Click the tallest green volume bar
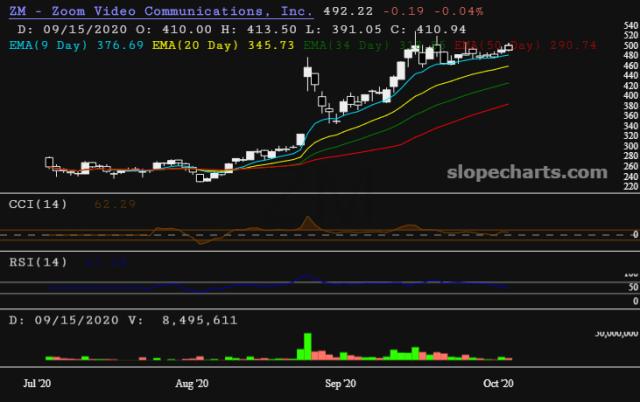 coord(304,346)
